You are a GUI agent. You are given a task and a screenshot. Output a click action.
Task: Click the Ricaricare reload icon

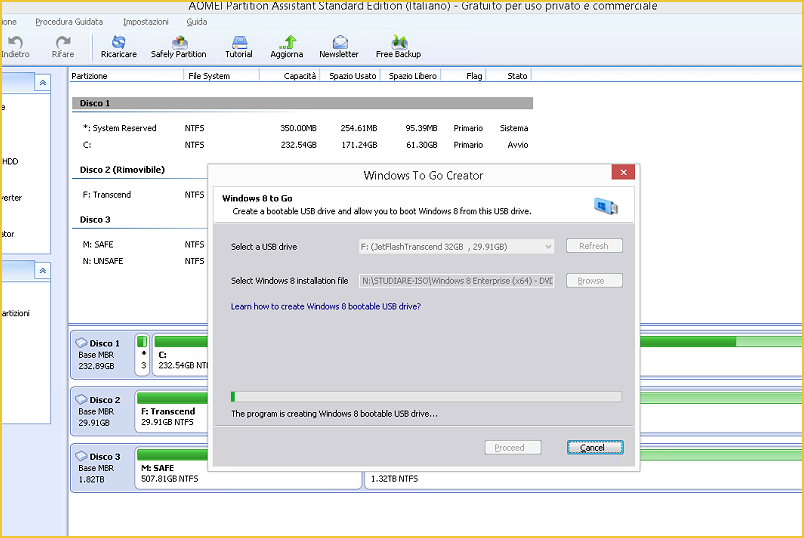(x=118, y=42)
